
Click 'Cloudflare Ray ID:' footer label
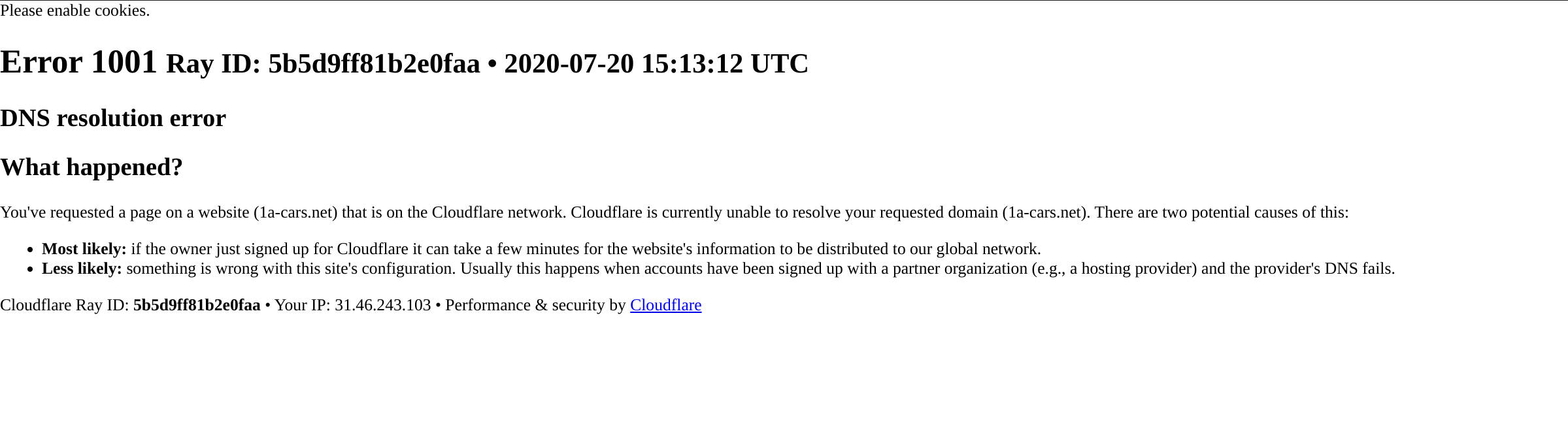click(x=65, y=305)
